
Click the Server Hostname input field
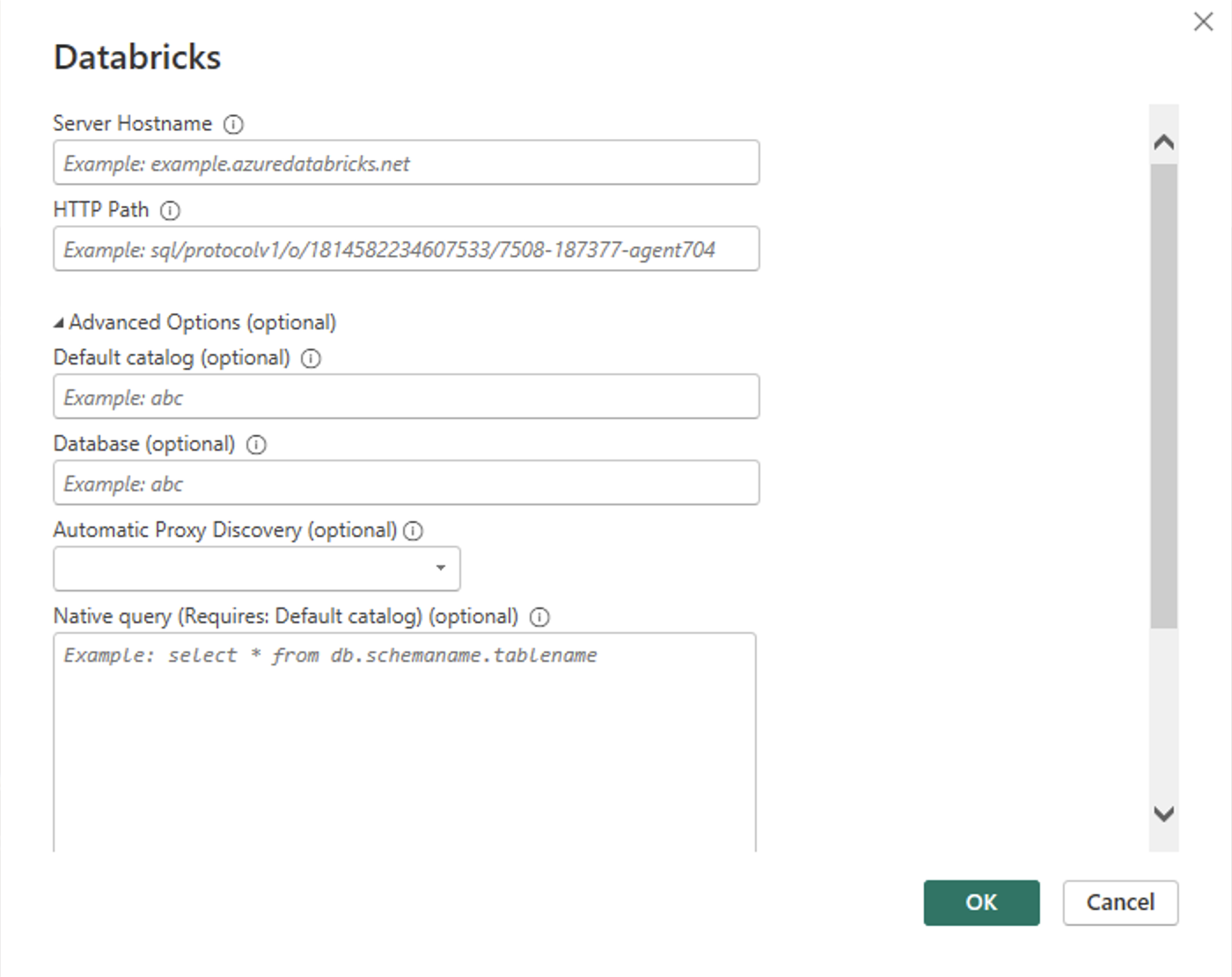coord(406,162)
